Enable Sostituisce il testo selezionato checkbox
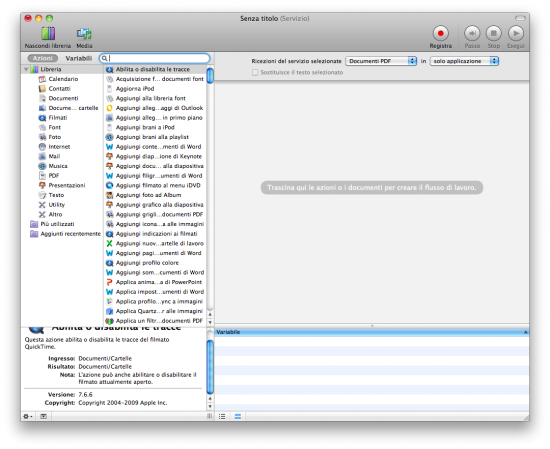The image size is (550, 449). click(255, 72)
